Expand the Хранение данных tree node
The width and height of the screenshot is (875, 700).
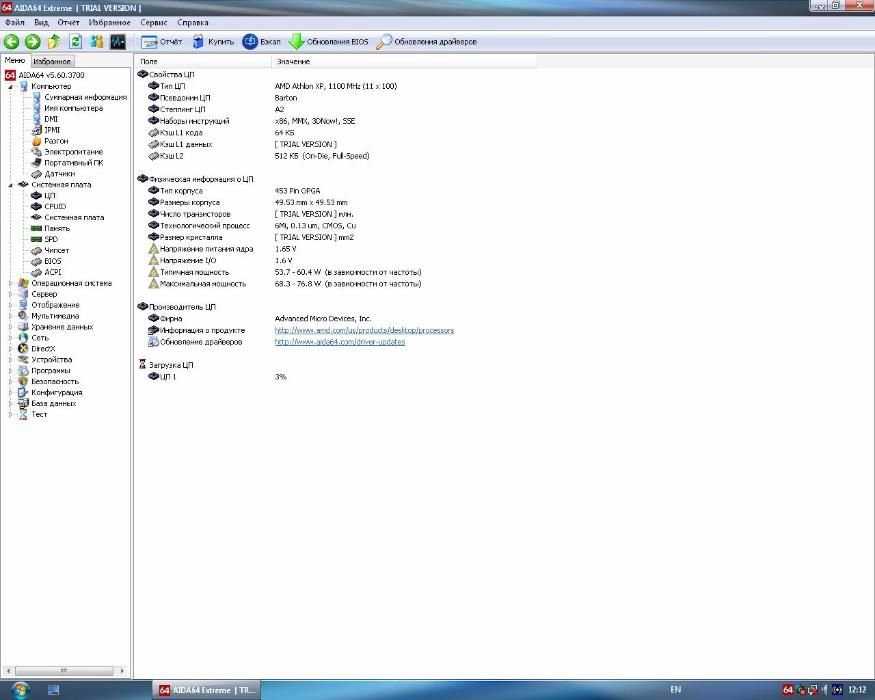[x=11, y=327]
